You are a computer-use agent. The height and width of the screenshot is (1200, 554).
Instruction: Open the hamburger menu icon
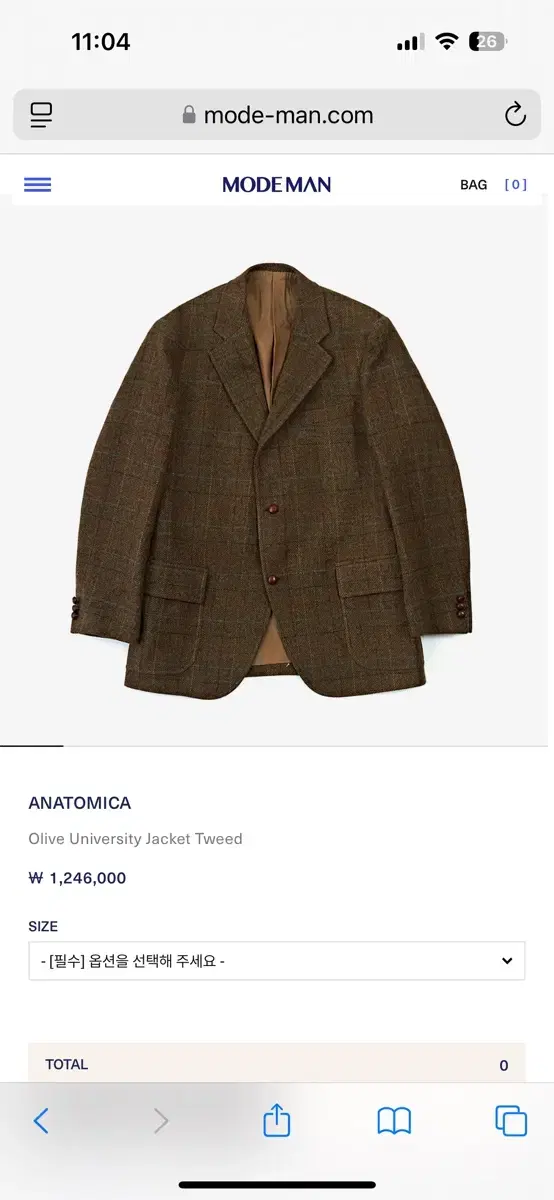pyautogui.click(x=37, y=184)
